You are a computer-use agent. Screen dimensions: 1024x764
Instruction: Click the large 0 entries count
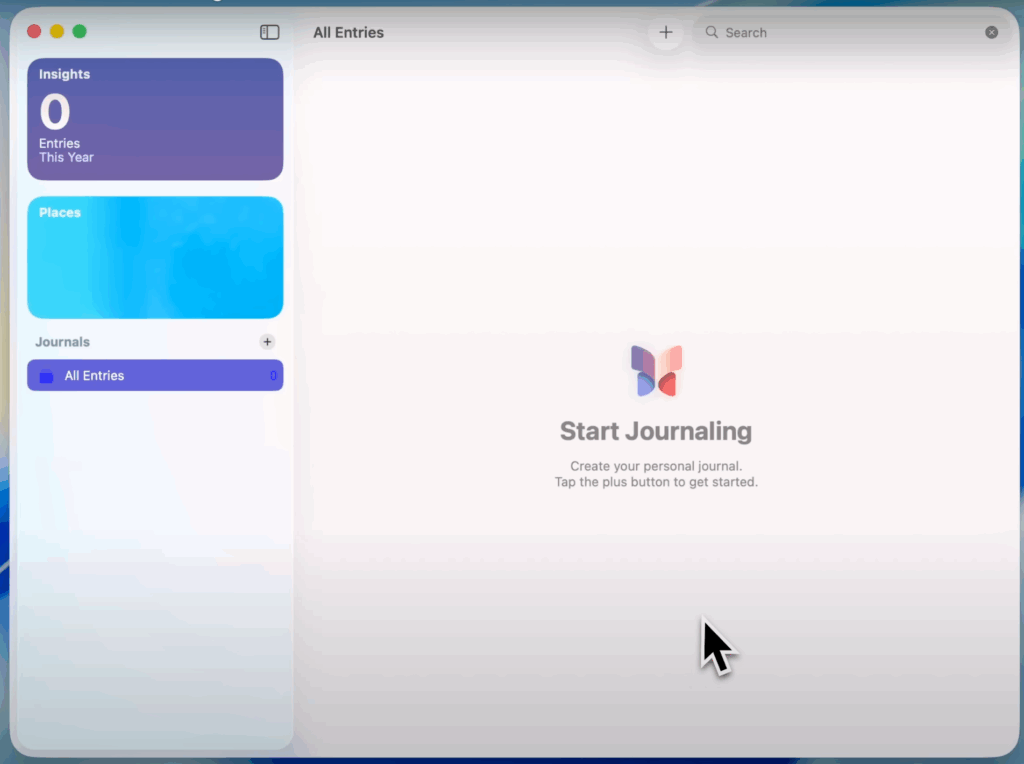tap(55, 112)
